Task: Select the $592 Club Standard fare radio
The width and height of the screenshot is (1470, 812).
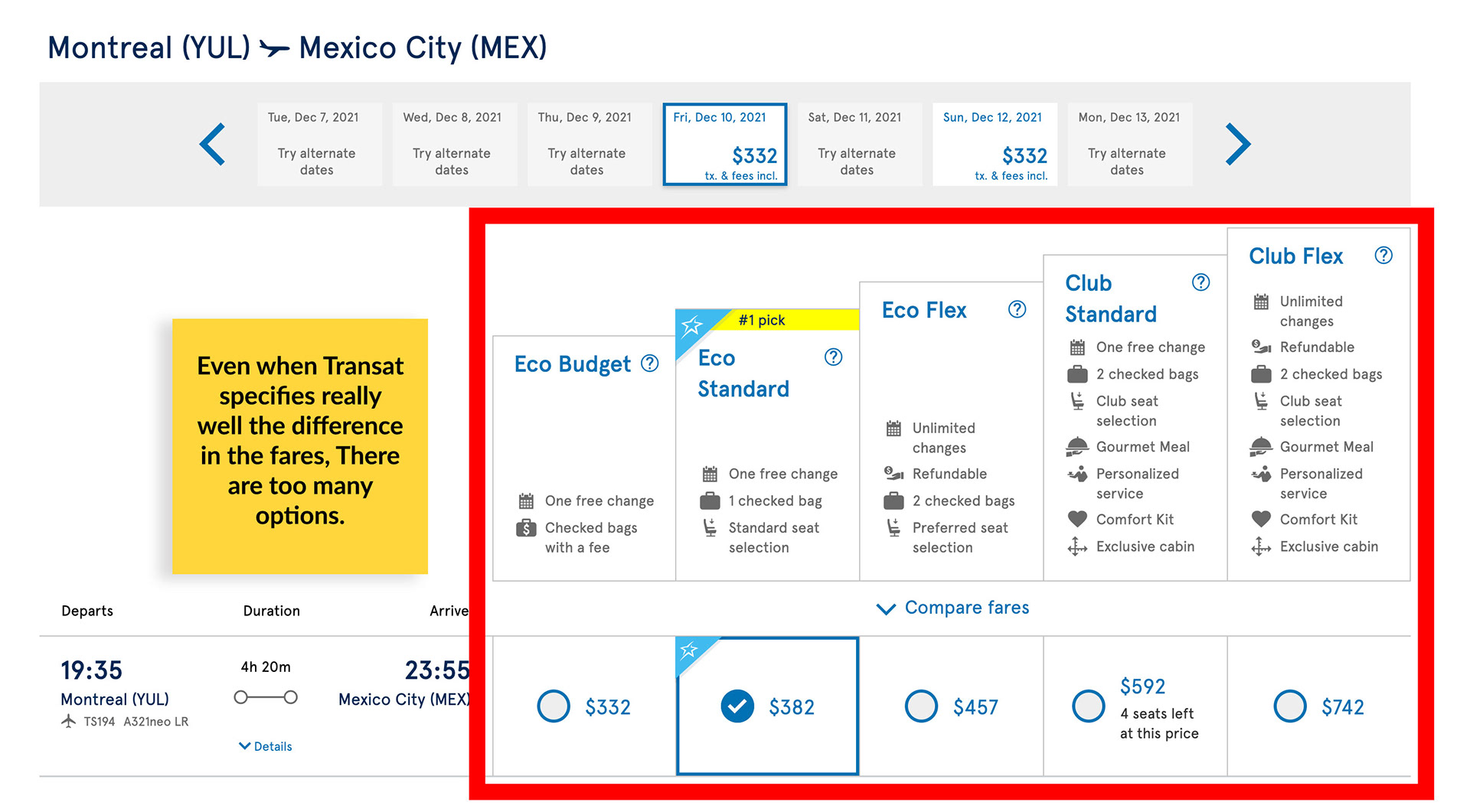Action: 1088,706
